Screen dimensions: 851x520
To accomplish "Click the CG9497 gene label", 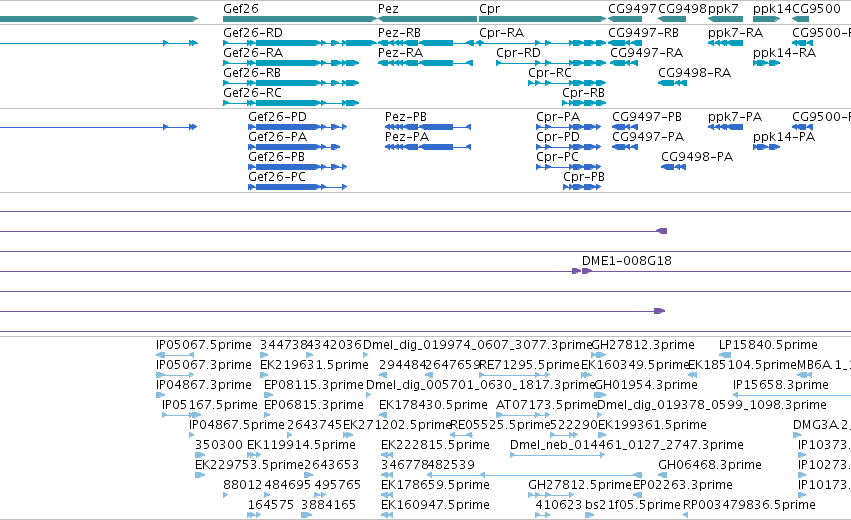I will click(x=632, y=9).
